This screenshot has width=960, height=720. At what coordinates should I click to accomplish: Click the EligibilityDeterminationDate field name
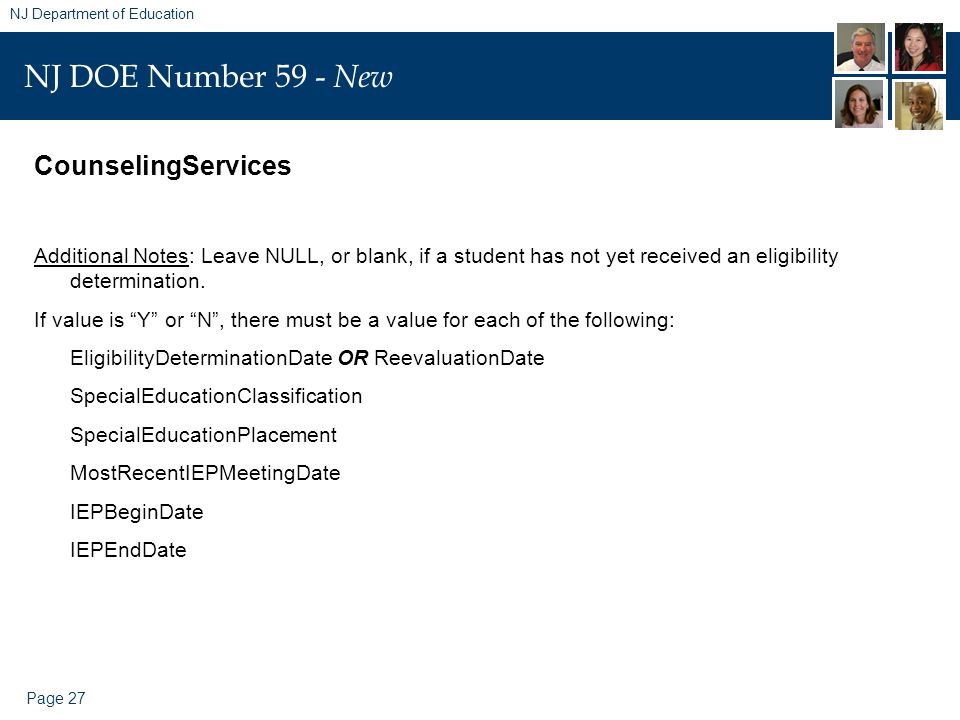pos(201,358)
